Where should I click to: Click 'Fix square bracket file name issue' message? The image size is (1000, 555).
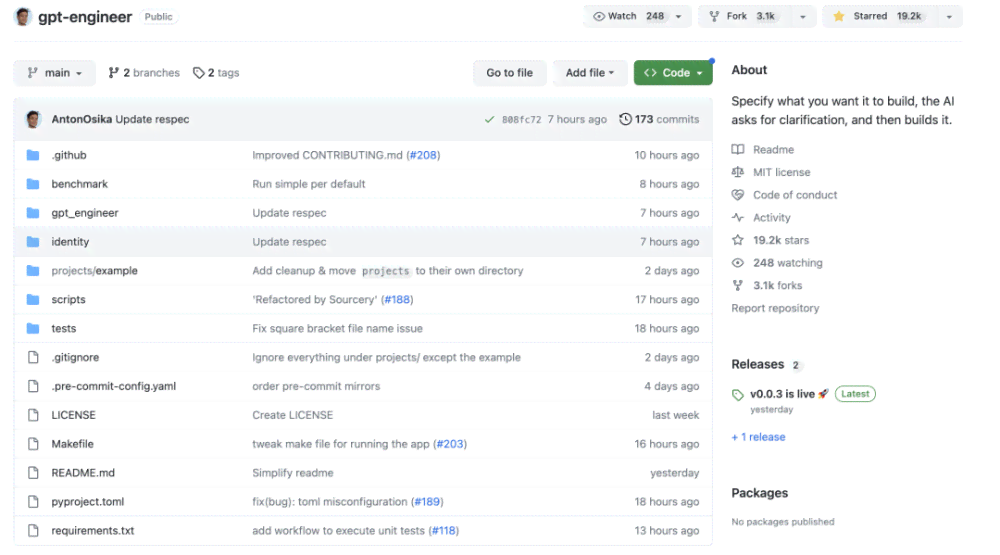click(337, 329)
